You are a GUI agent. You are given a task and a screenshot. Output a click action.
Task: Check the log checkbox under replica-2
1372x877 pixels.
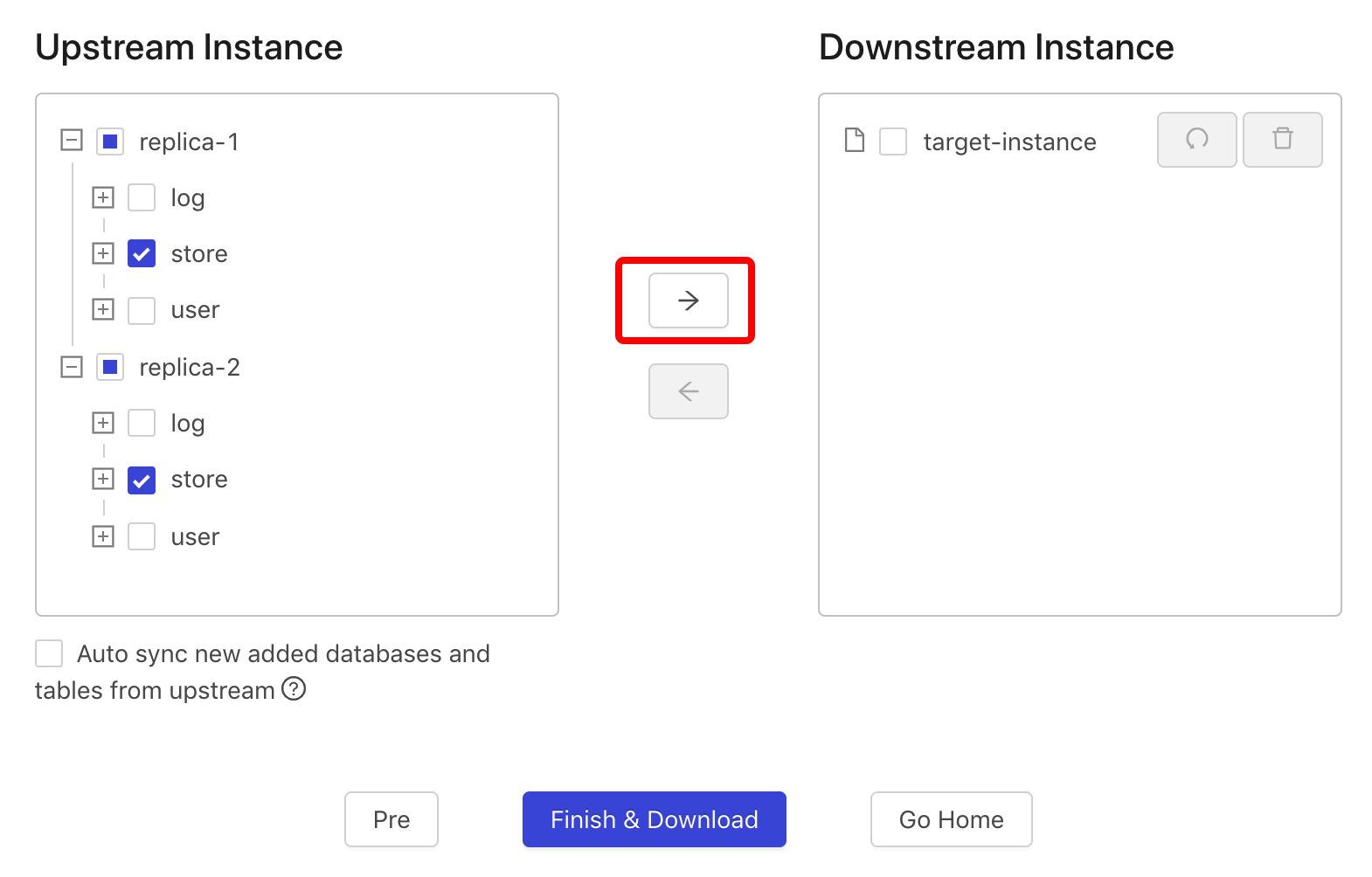click(x=142, y=423)
